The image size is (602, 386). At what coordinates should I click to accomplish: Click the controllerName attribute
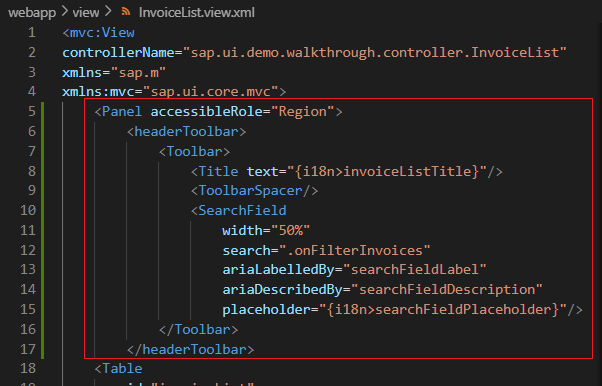click(118, 52)
